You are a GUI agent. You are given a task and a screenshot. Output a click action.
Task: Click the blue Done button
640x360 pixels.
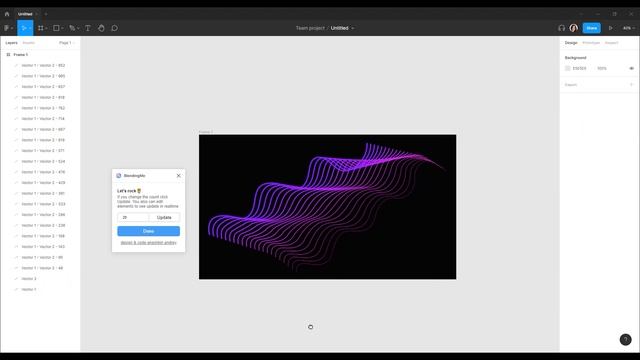(x=149, y=231)
